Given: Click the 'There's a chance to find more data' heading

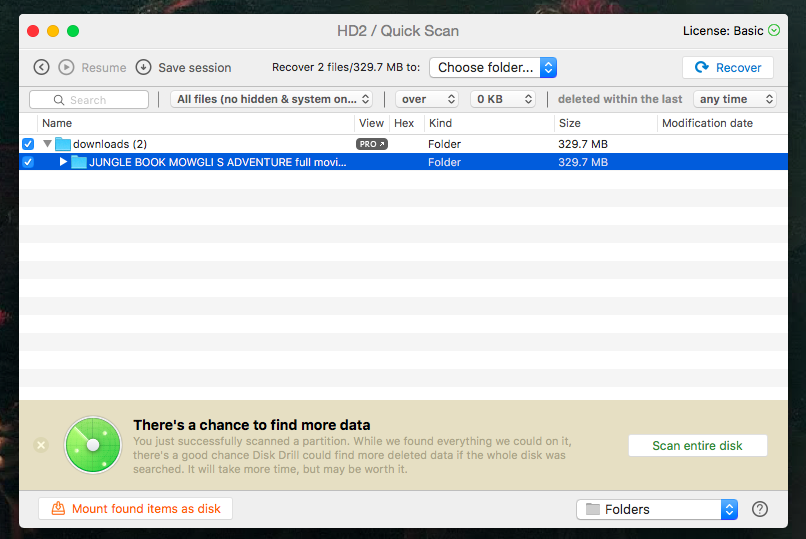Looking at the screenshot, I should [x=251, y=425].
